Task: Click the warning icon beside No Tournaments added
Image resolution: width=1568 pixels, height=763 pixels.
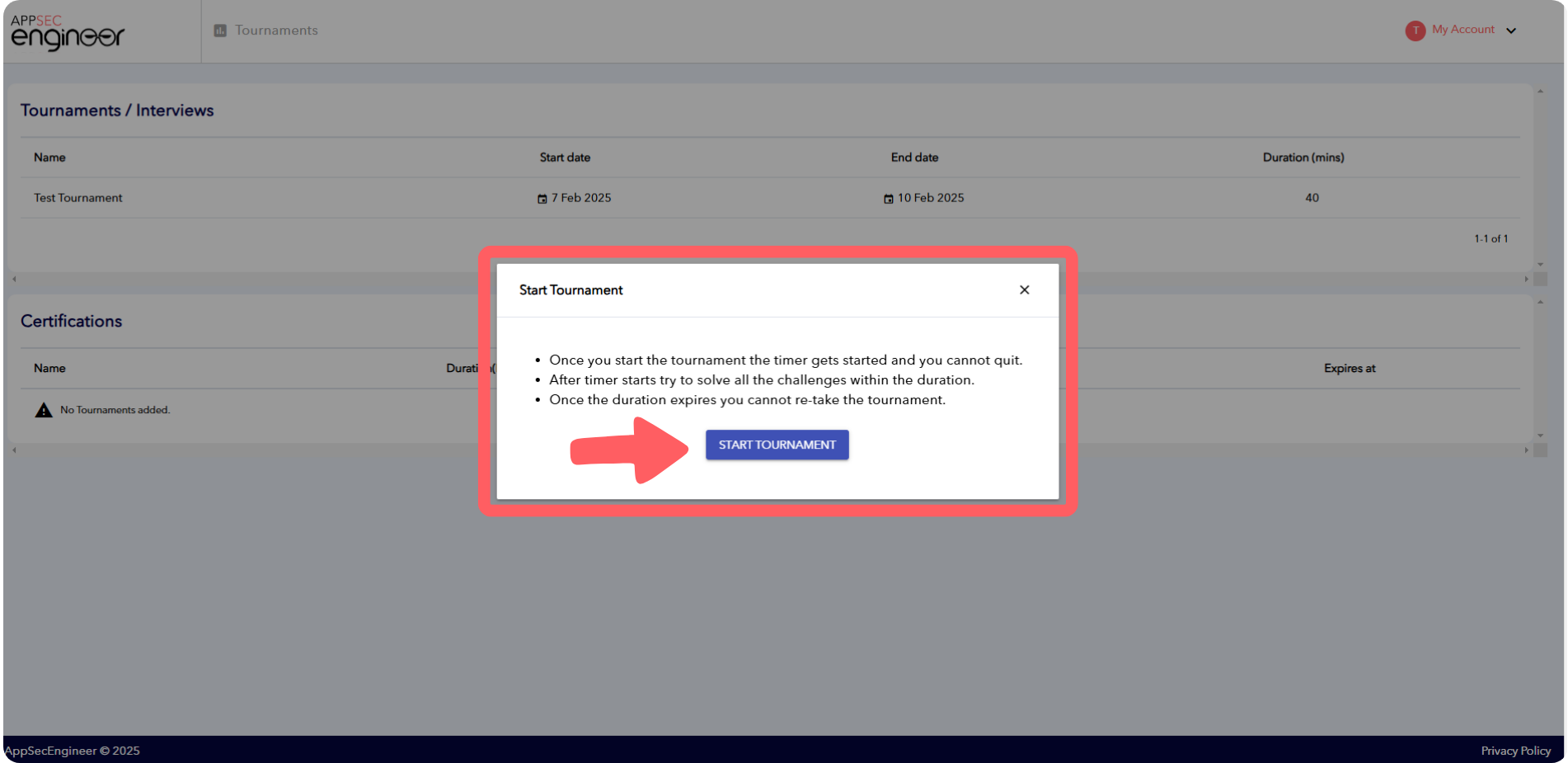Action: (43, 409)
